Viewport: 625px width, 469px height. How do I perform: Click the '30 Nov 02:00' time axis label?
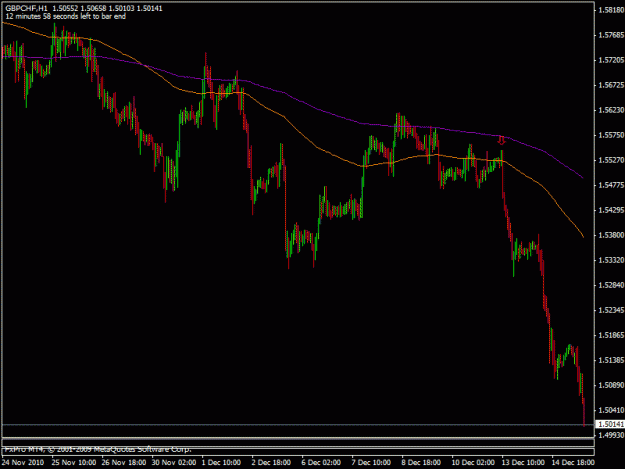click(x=174, y=462)
